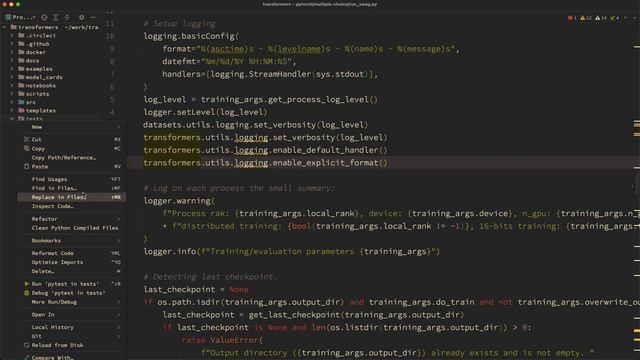
Task: Expand the docs folder
Action: coord(12,60)
